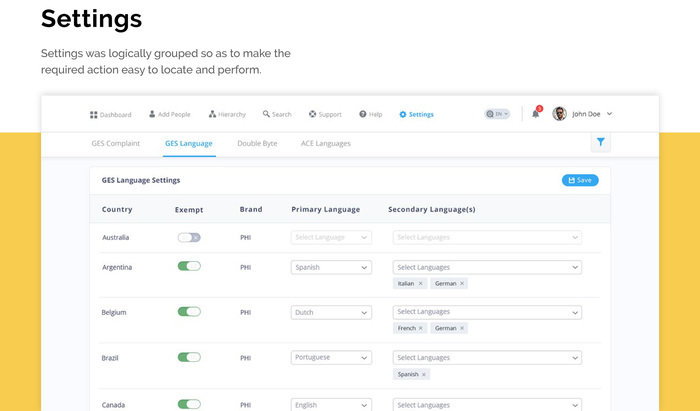Viewport: 700px width, 411px height.
Task: Toggle the Exempt switch for Canada
Action: tap(189, 404)
